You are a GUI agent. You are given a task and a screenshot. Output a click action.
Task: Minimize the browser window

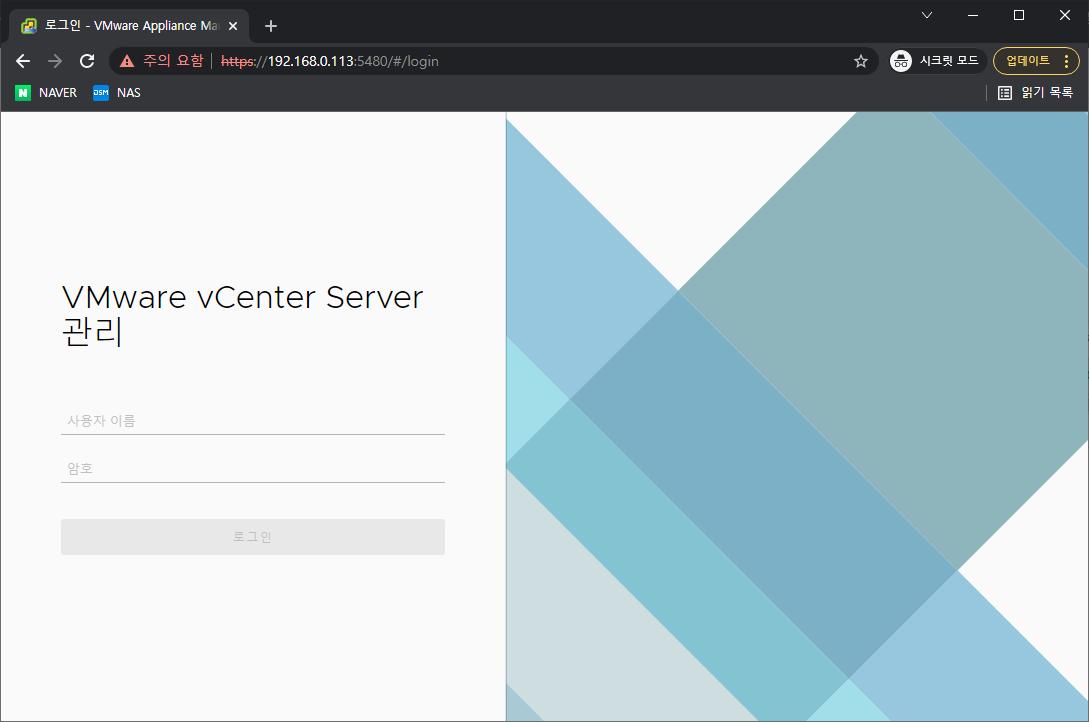coord(973,15)
